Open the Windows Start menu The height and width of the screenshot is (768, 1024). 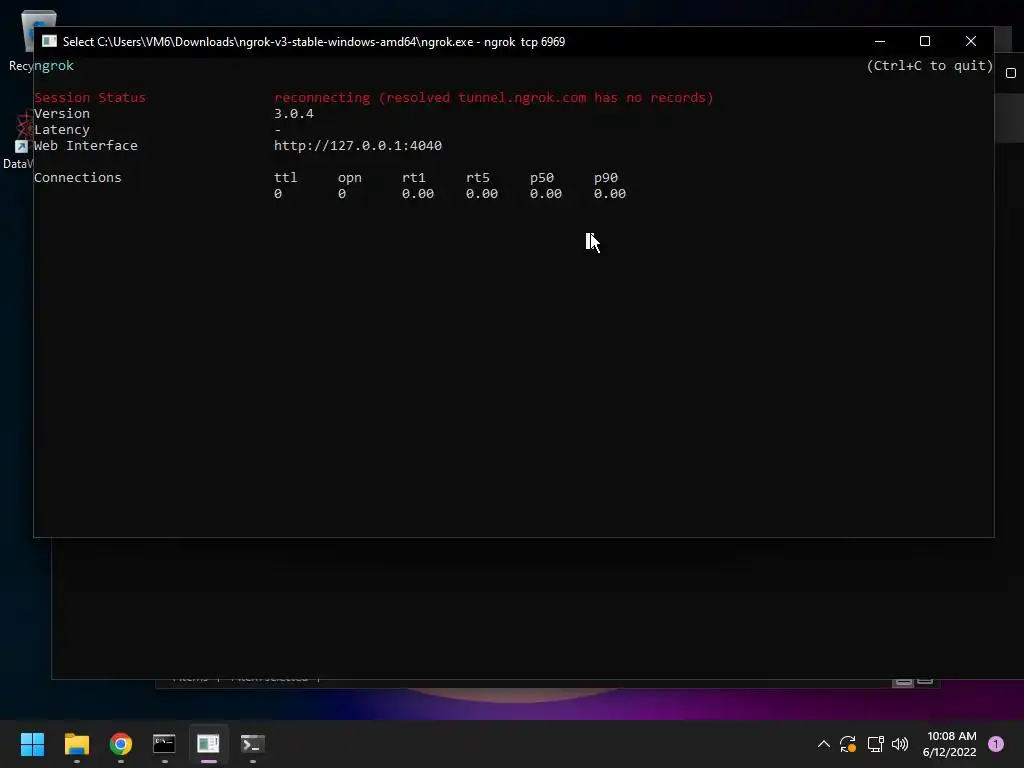pyautogui.click(x=32, y=744)
